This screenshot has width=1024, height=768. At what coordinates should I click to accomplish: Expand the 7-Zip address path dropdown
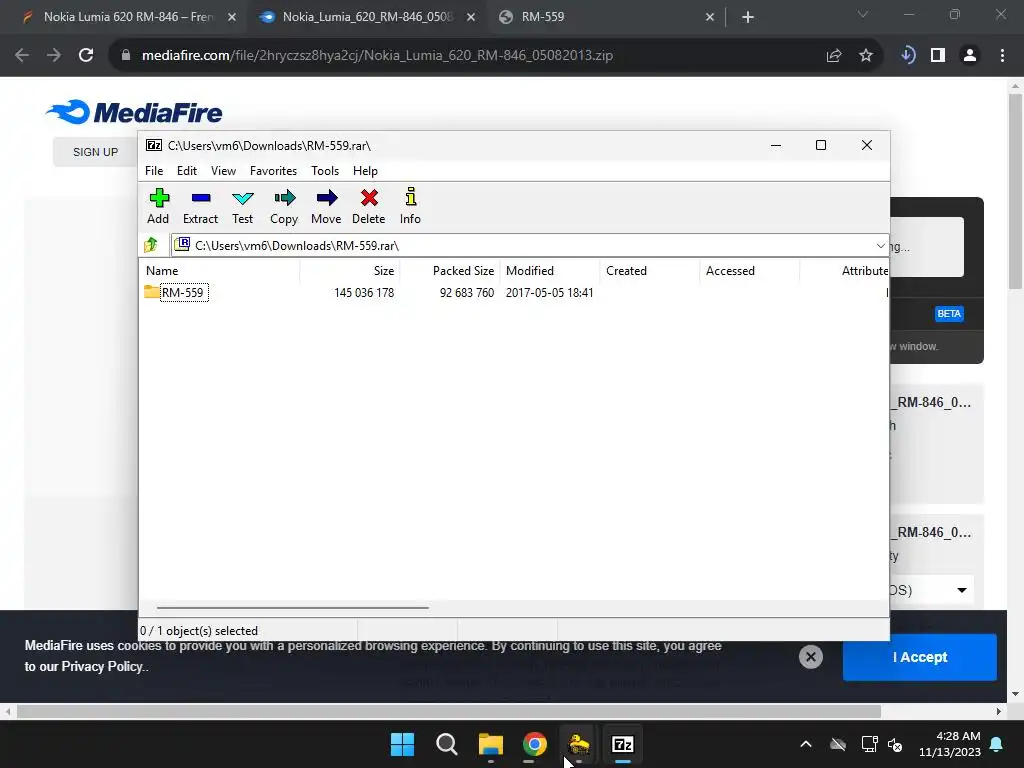(x=880, y=246)
